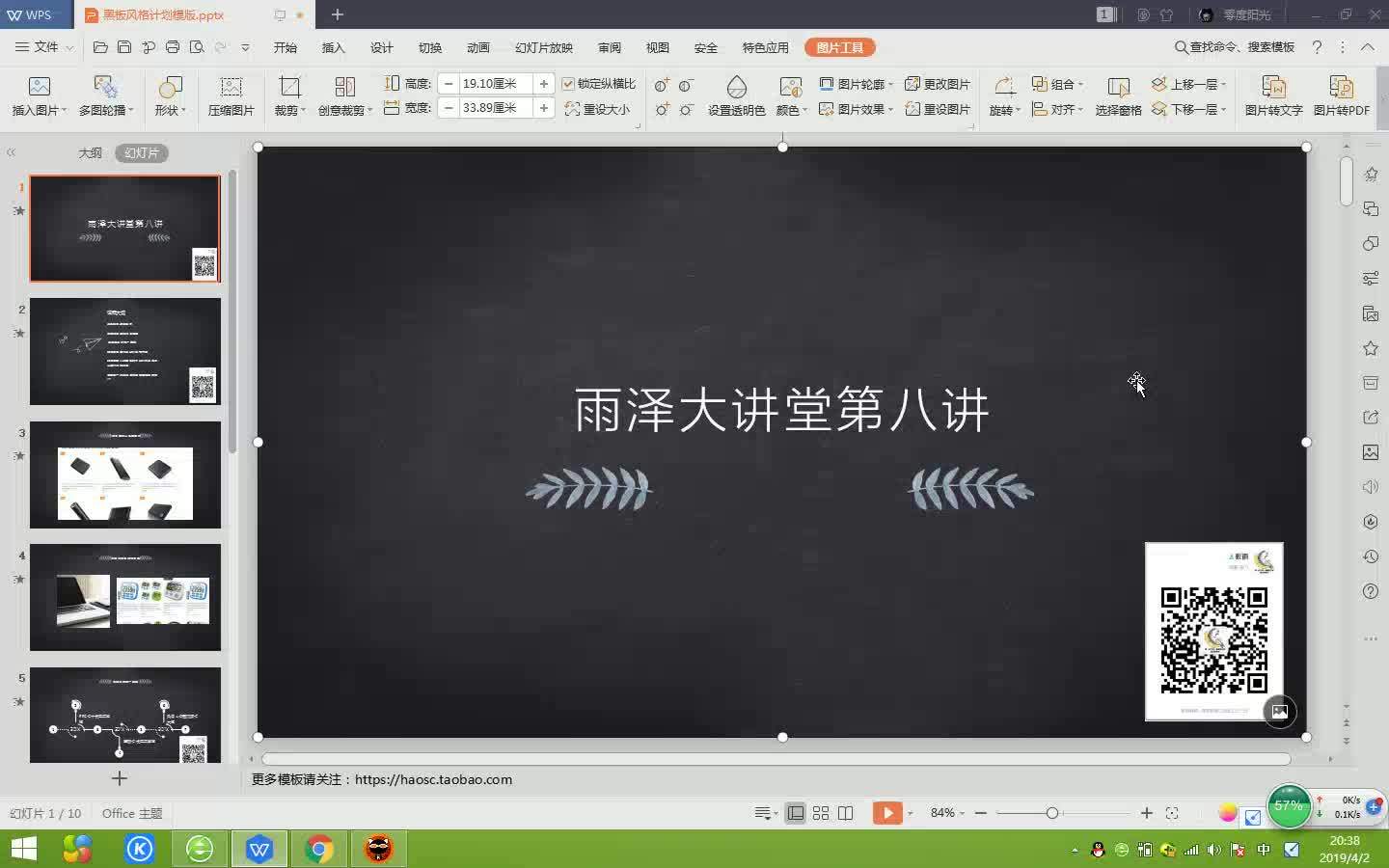This screenshot has width=1389, height=868.
Task: Select slide 3 thumbnail in the panel
Action: 125,475
